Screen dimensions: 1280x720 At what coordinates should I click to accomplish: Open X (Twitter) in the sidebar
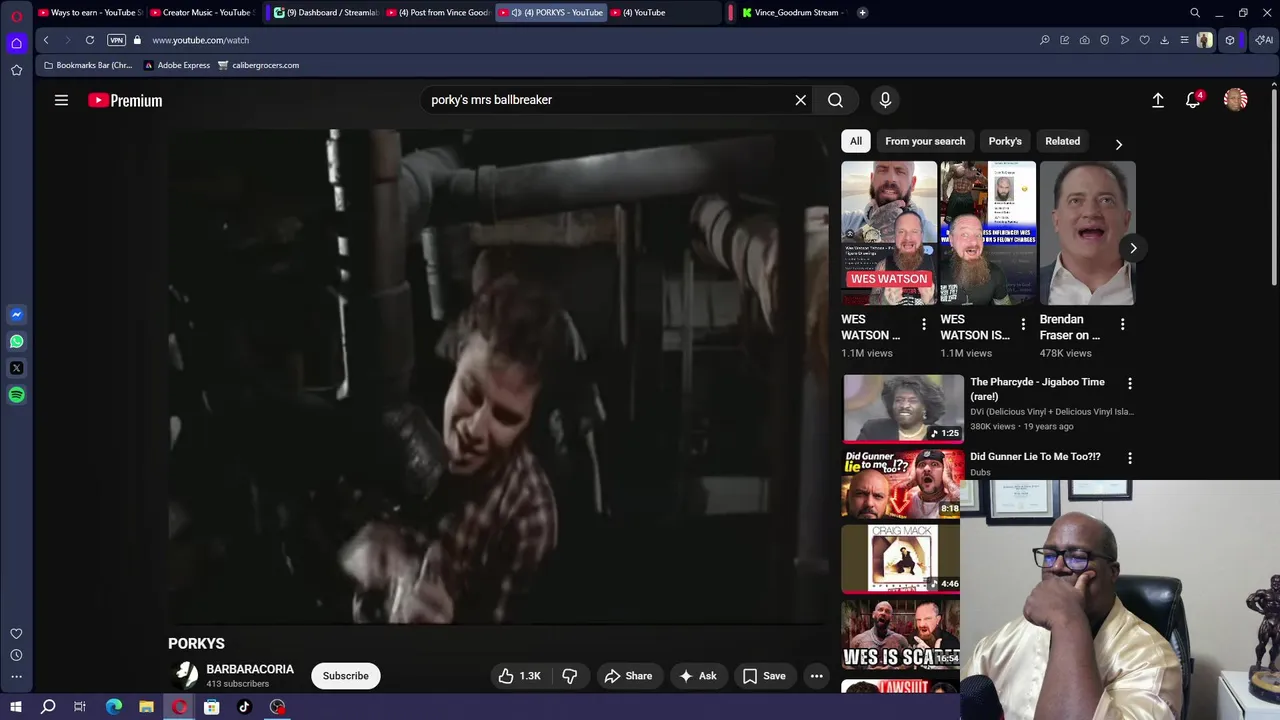pyautogui.click(x=16, y=368)
